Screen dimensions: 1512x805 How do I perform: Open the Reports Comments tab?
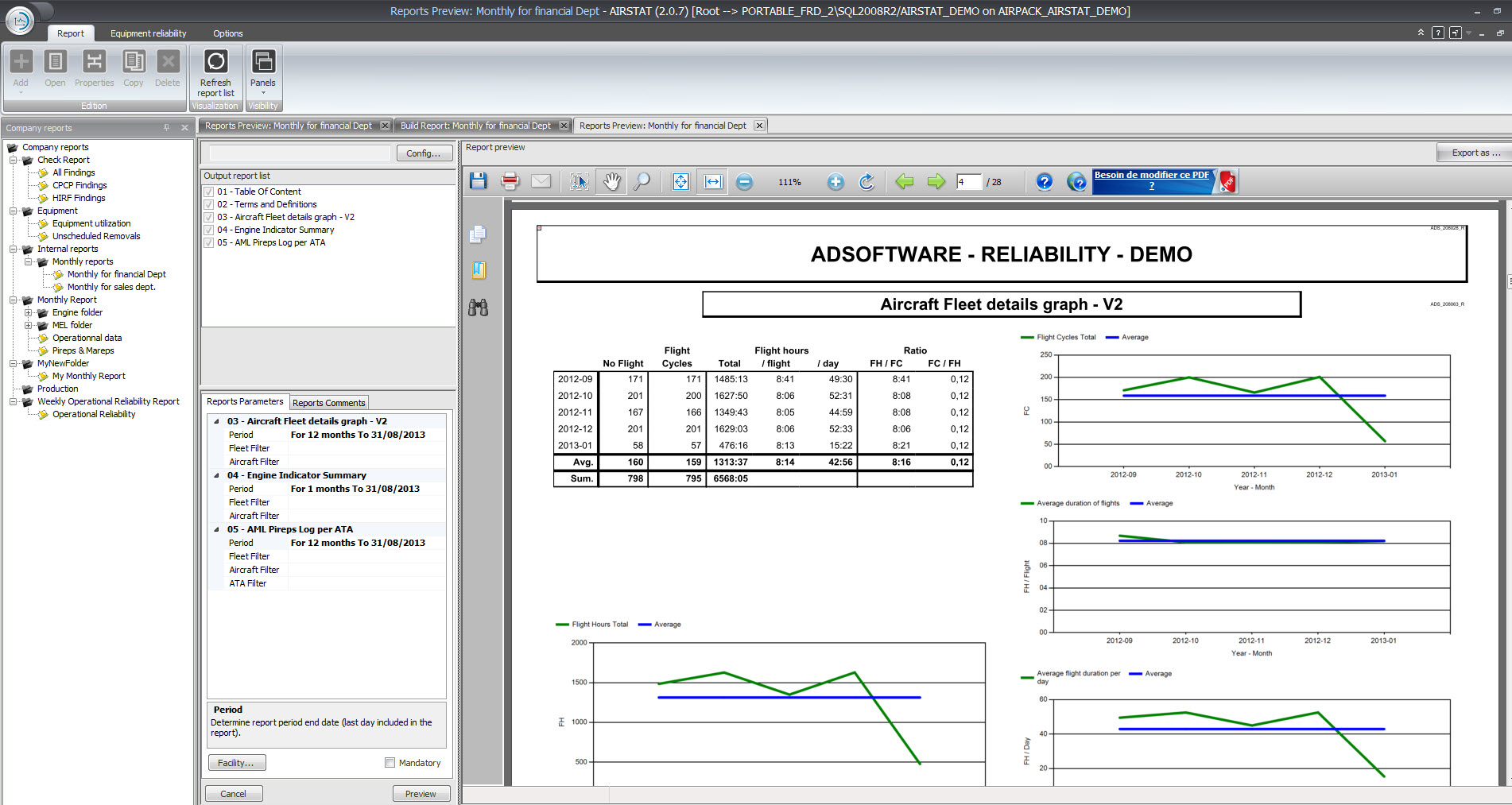point(328,403)
